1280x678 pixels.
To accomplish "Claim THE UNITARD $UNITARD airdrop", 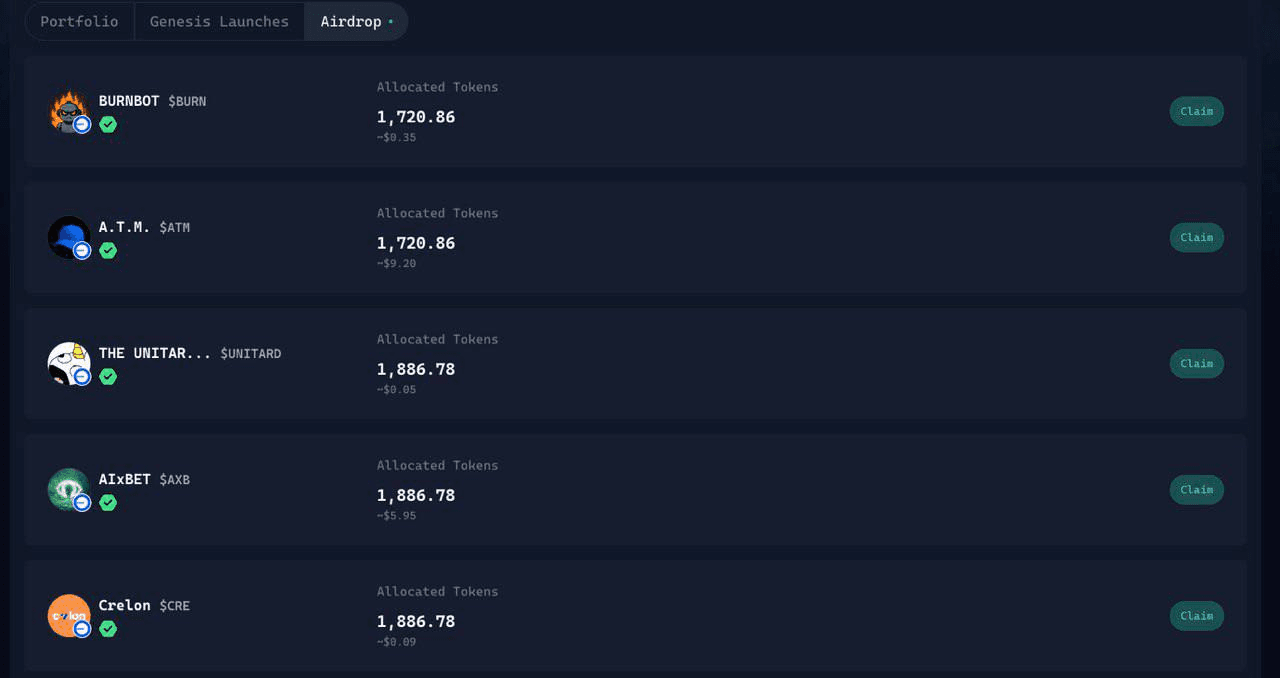I will pos(1196,363).
